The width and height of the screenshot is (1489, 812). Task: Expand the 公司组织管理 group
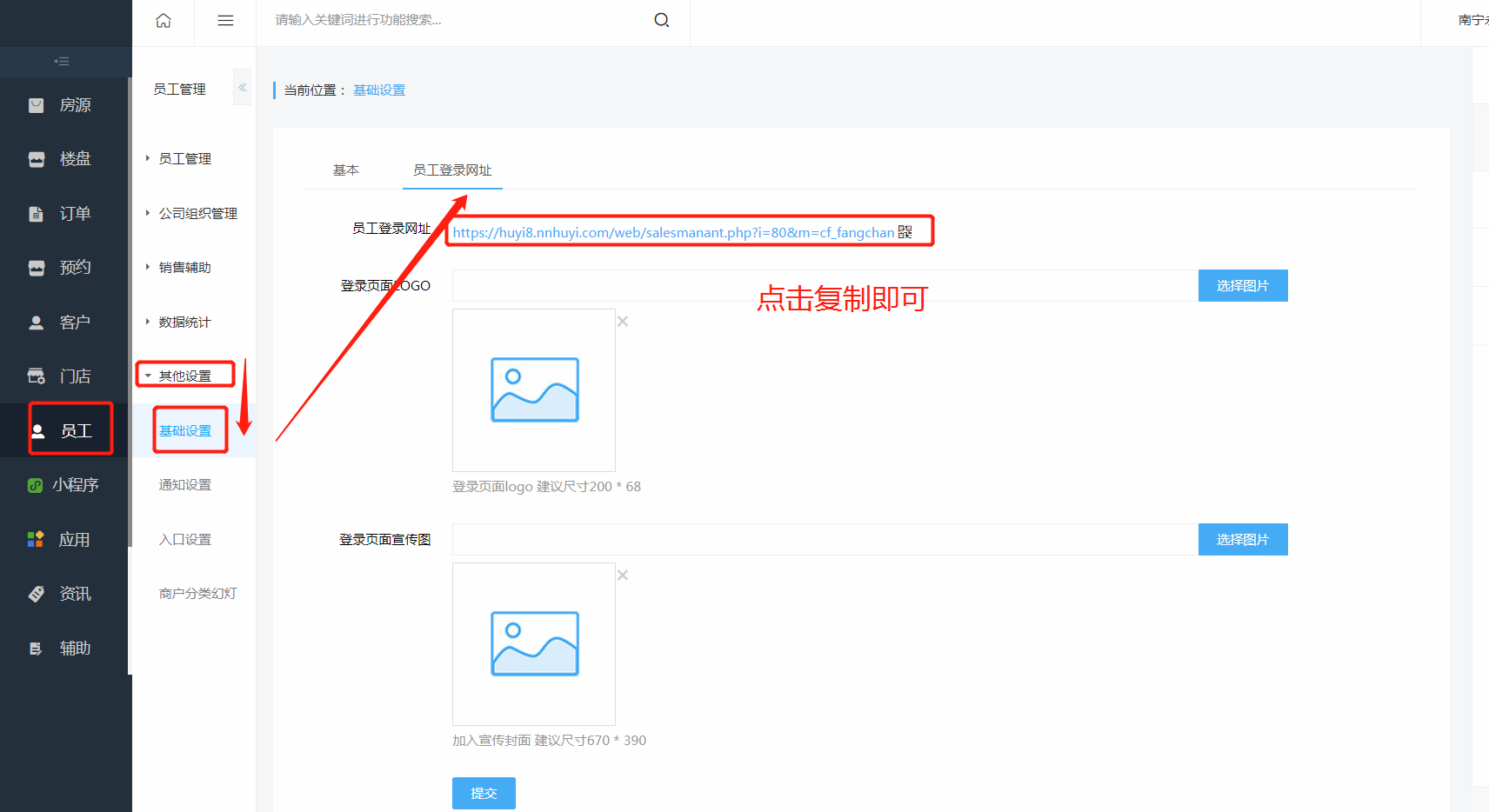pyautogui.click(x=198, y=214)
